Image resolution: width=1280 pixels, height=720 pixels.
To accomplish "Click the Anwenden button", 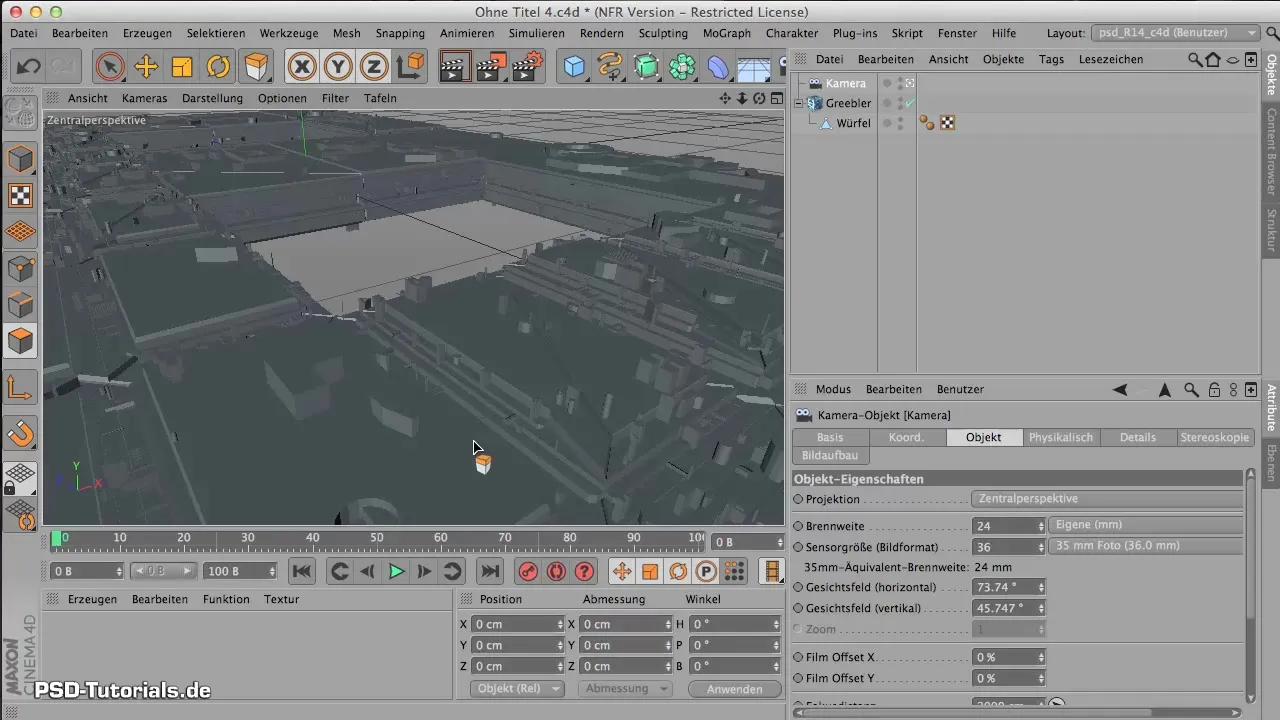I will tap(735, 689).
